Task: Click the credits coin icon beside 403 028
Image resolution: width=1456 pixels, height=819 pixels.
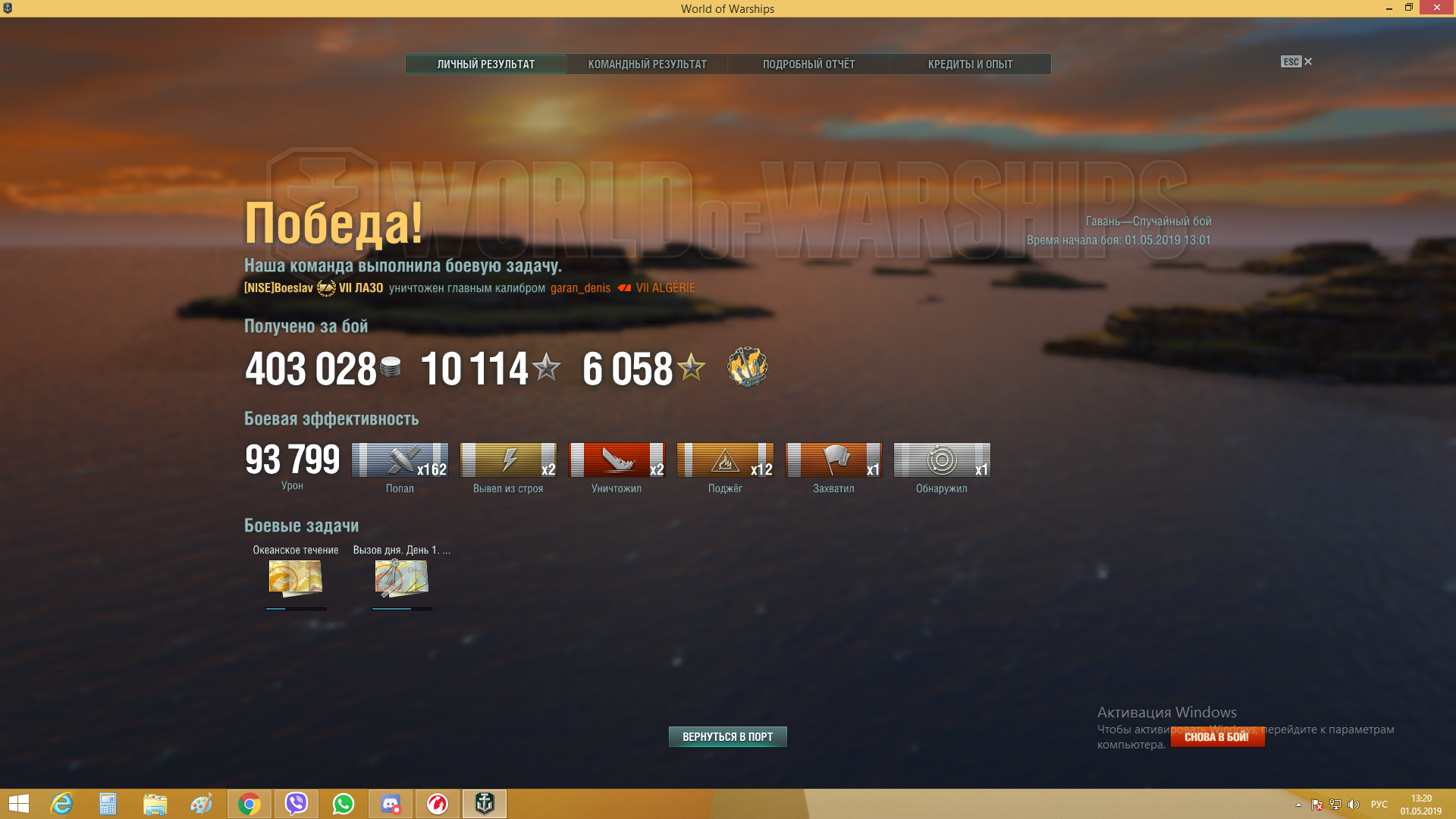Action: [x=391, y=367]
